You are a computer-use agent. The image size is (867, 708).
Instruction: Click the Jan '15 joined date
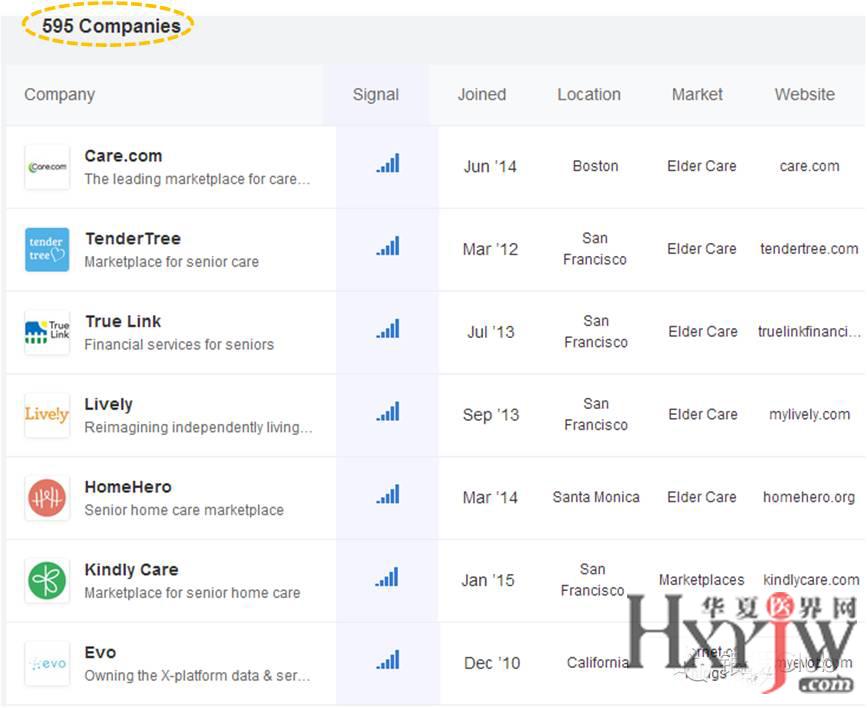point(488,580)
